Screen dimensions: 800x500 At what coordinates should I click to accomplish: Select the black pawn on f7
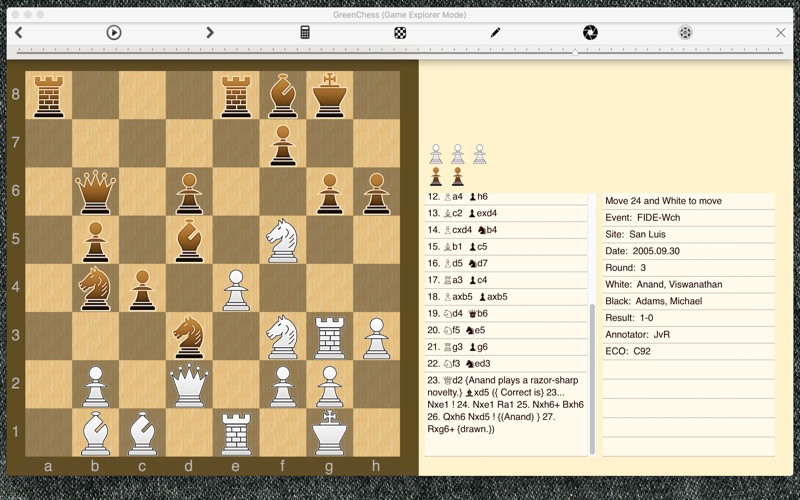[283, 145]
